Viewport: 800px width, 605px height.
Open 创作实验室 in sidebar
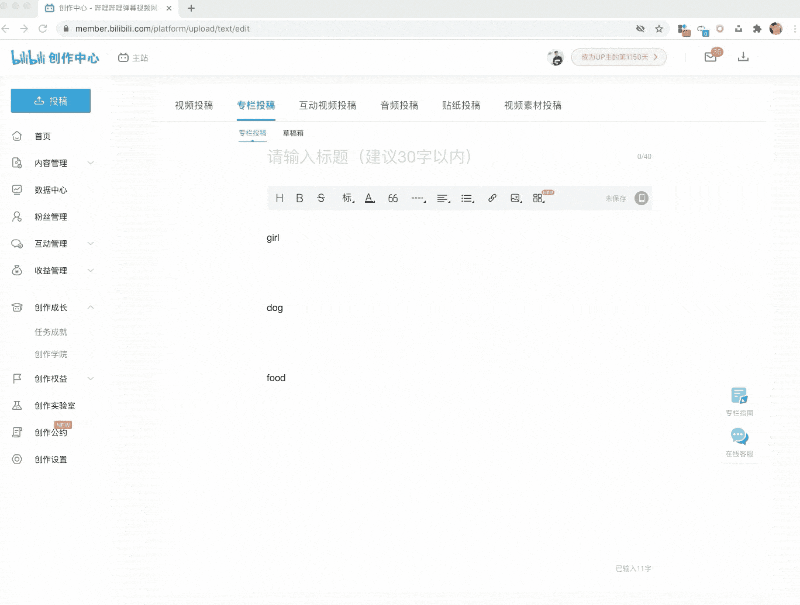[55, 406]
